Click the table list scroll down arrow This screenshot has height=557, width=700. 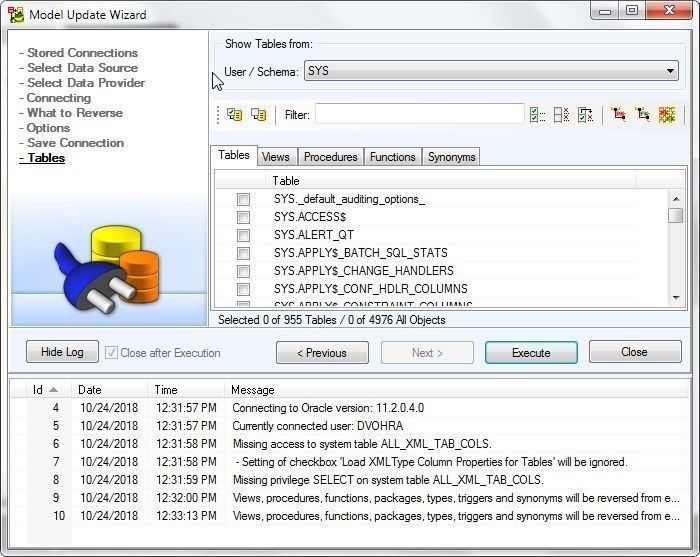point(676,298)
